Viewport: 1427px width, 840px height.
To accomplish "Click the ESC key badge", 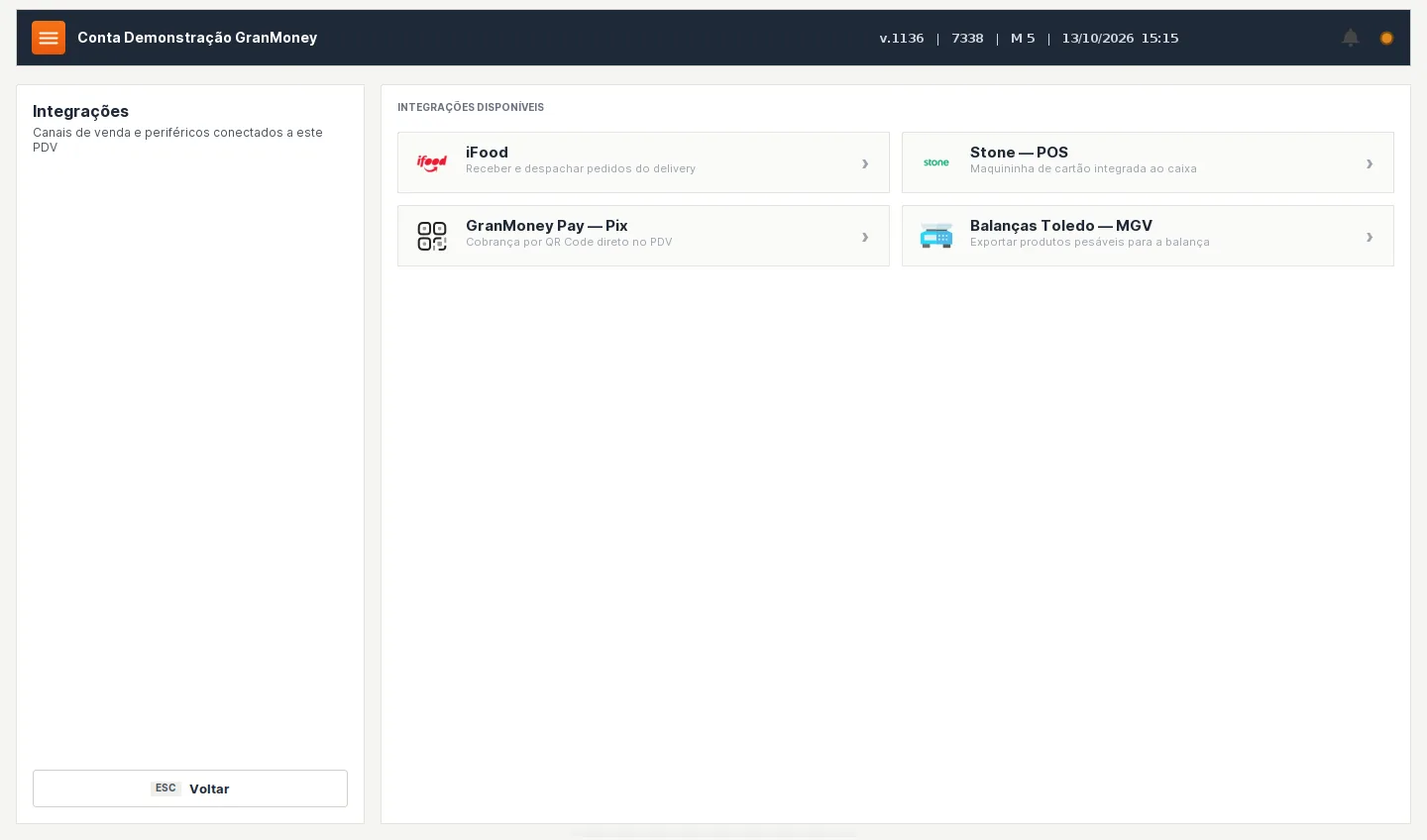I will tap(165, 788).
